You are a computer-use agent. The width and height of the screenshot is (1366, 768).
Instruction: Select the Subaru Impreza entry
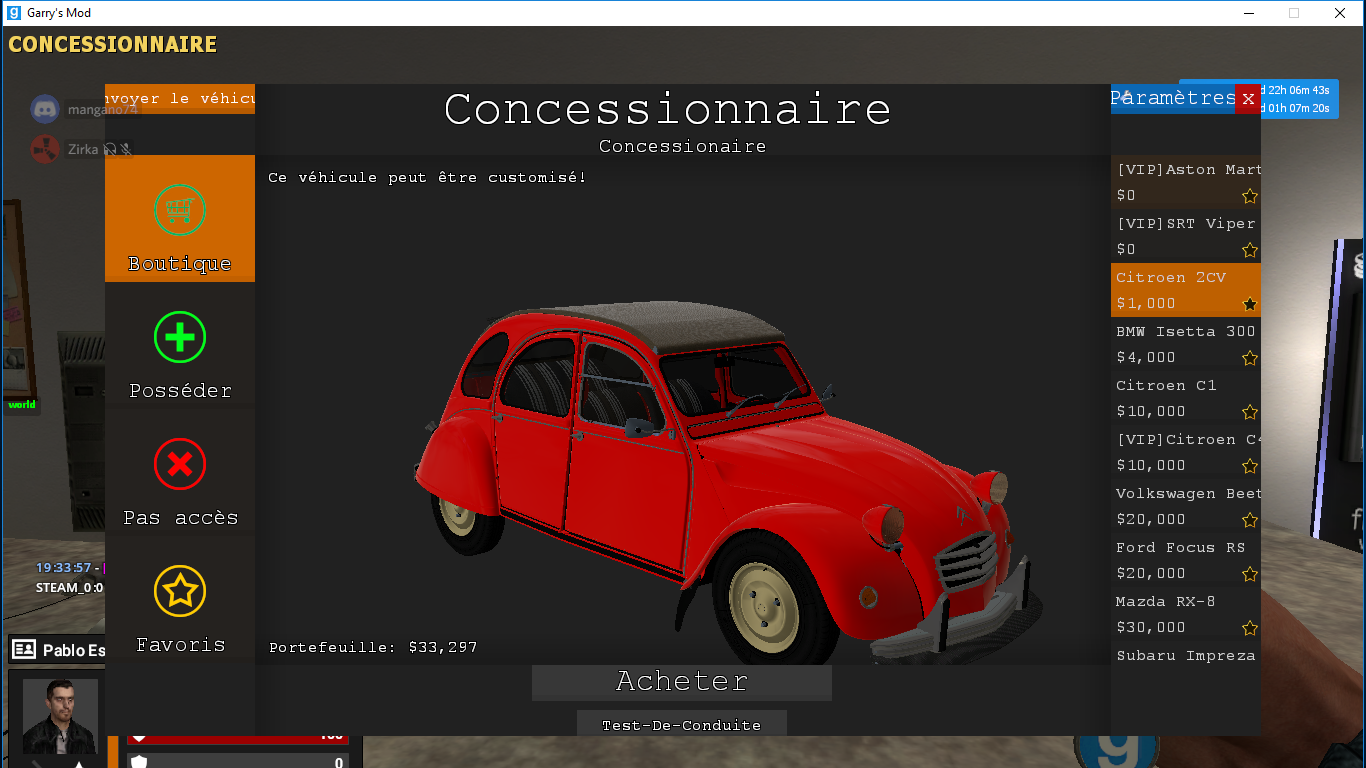pyautogui.click(x=1186, y=655)
